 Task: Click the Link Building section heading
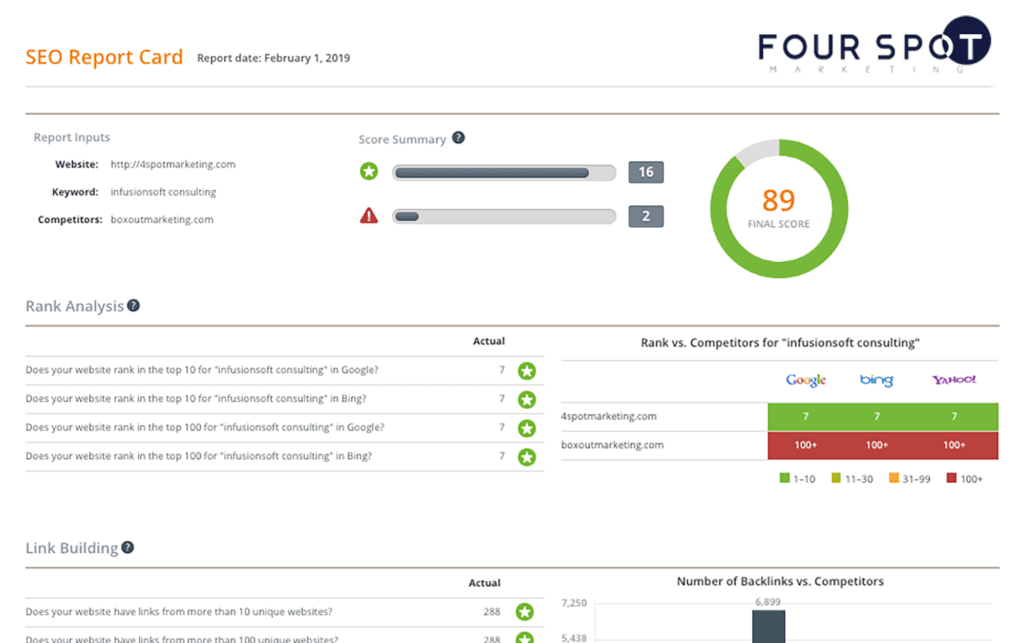72,548
